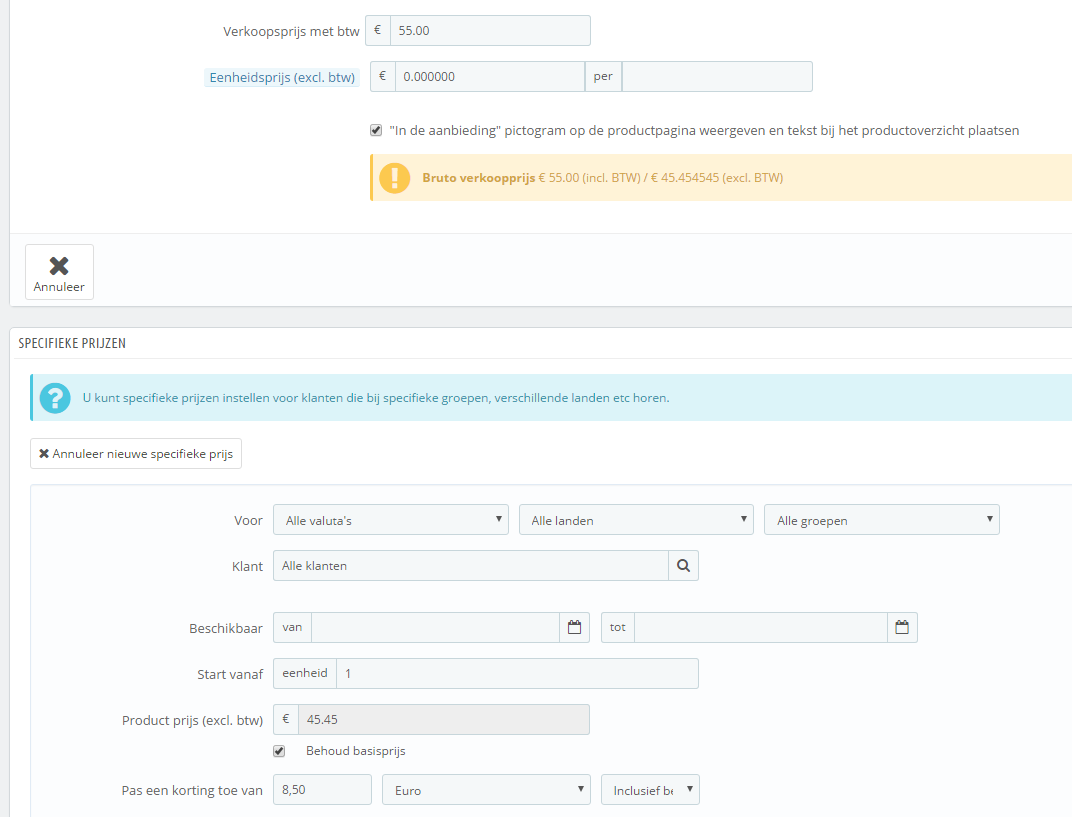
Task: Select the Euro discount type dropdown
Action: click(x=486, y=790)
